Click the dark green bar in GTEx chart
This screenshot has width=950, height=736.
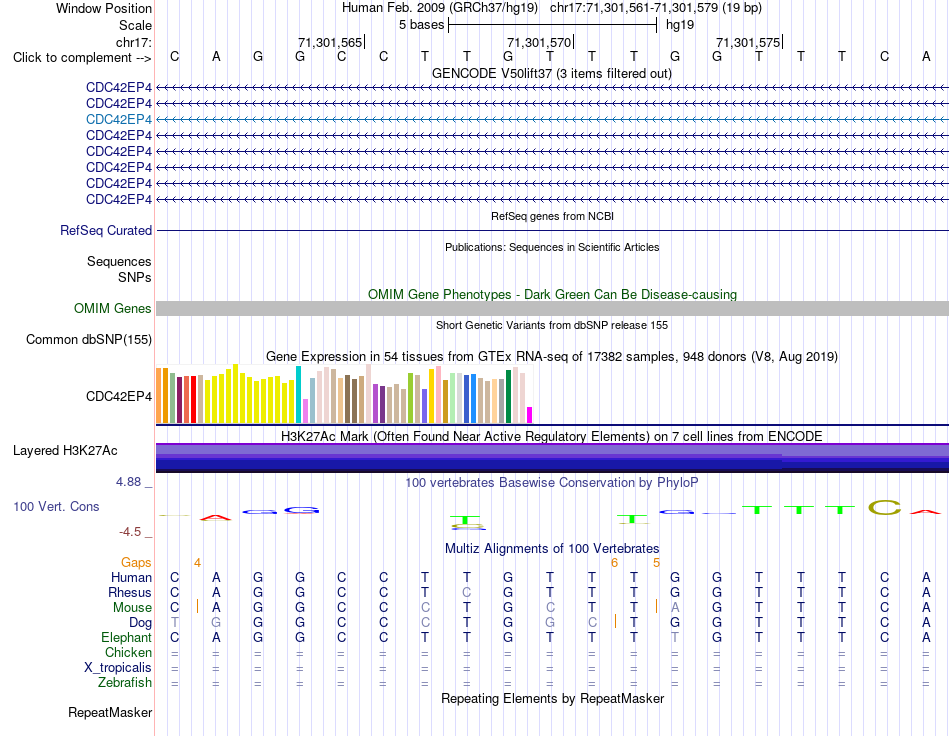coord(508,396)
